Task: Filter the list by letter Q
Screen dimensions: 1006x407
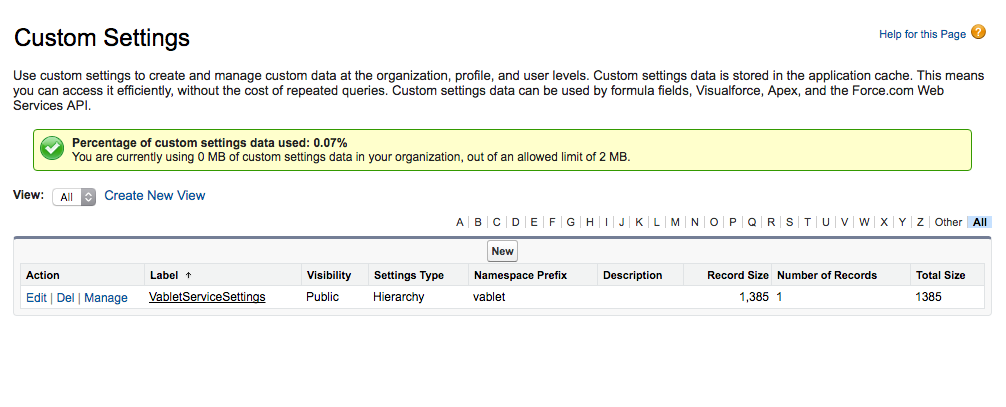Action: coord(752,222)
